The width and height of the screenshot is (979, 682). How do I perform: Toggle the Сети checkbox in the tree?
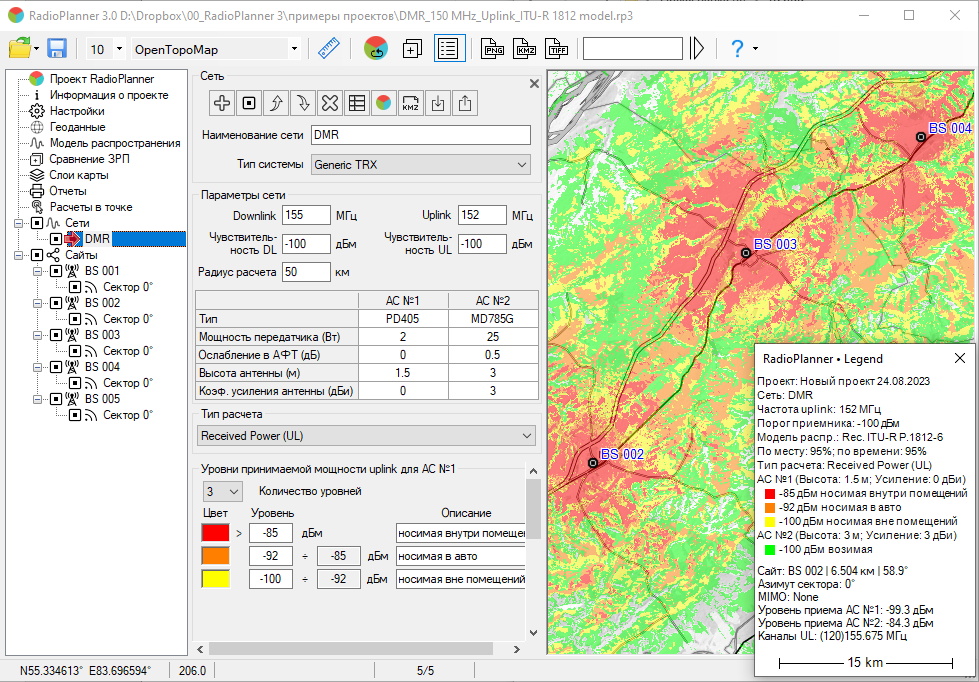[37, 223]
